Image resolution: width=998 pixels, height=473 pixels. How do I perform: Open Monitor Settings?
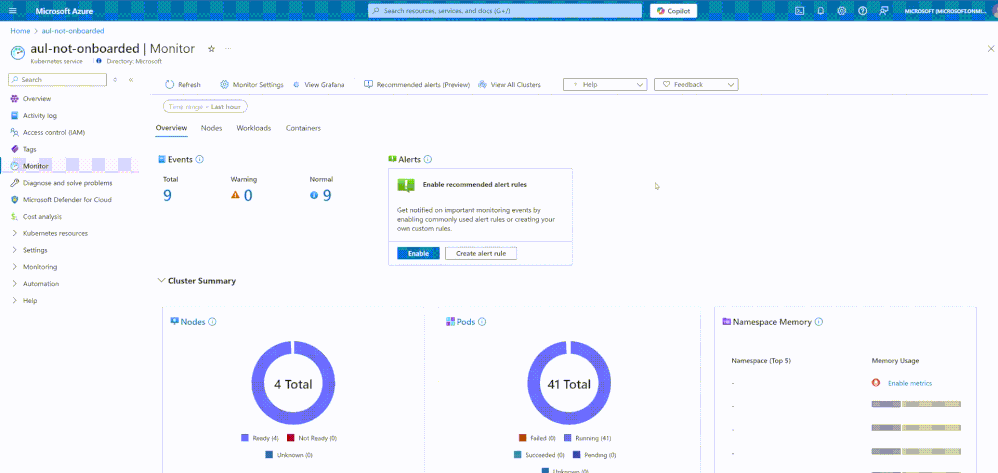coord(251,85)
